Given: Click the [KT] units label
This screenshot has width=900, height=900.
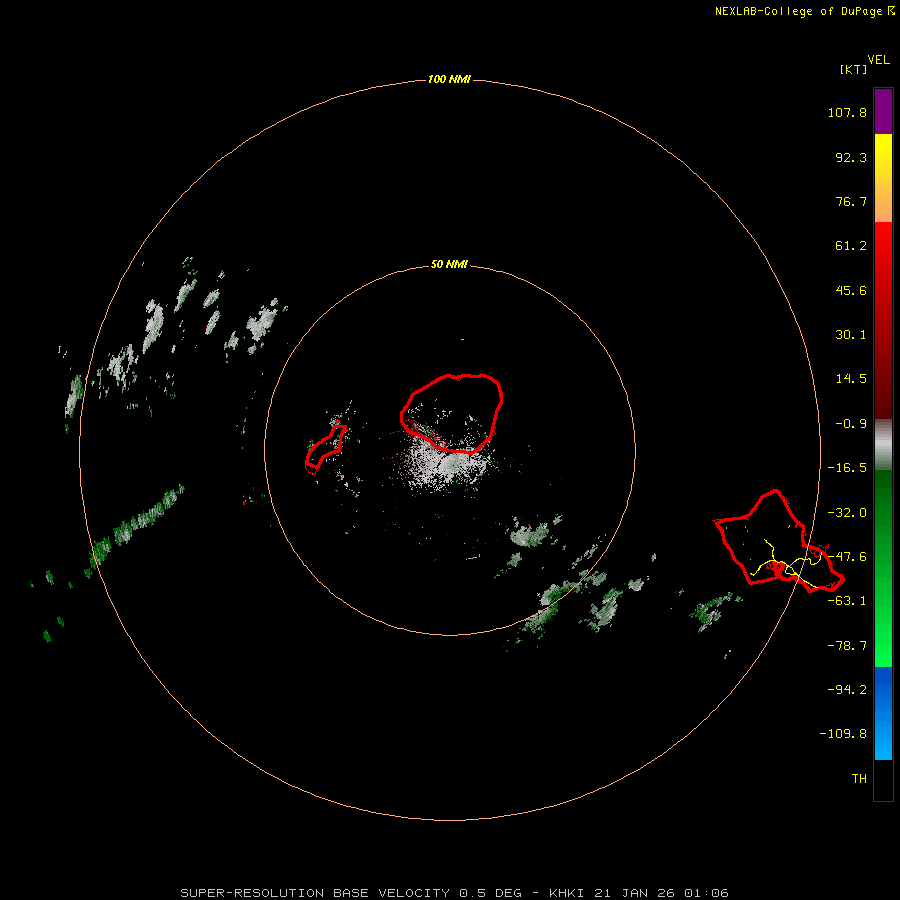Looking at the screenshot, I should (x=853, y=69).
